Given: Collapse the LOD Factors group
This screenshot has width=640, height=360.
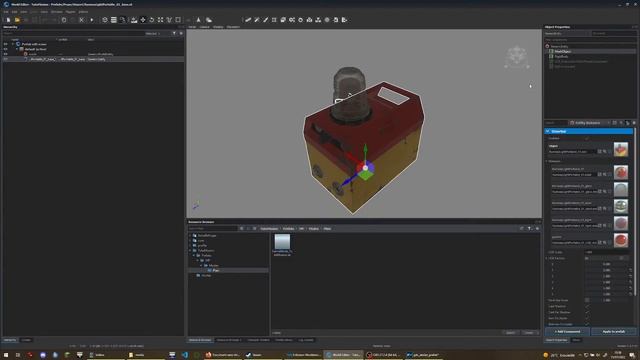Looking at the screenshot, I should (547, 258).
